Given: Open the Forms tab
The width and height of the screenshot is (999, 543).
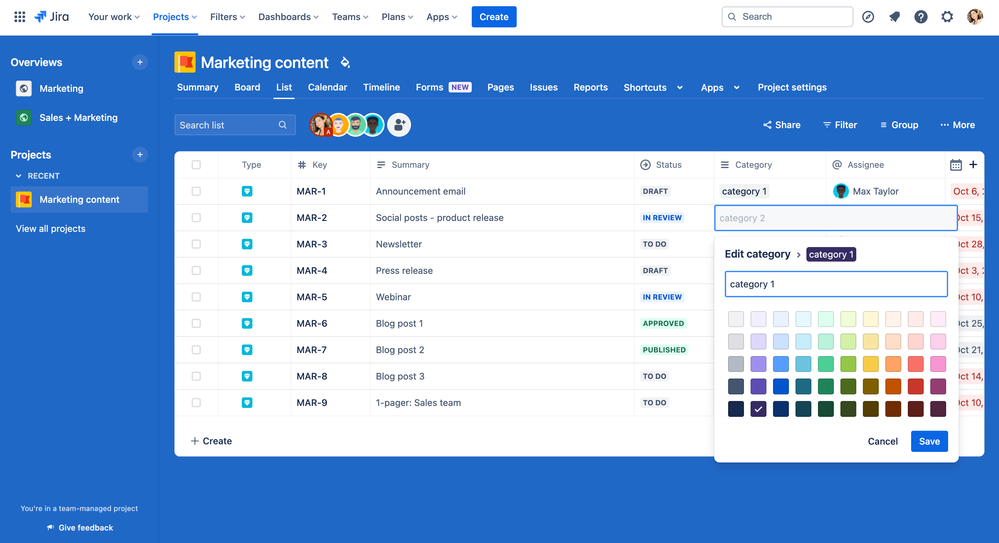Looking at the screenshot, I should tap(443, 87).
